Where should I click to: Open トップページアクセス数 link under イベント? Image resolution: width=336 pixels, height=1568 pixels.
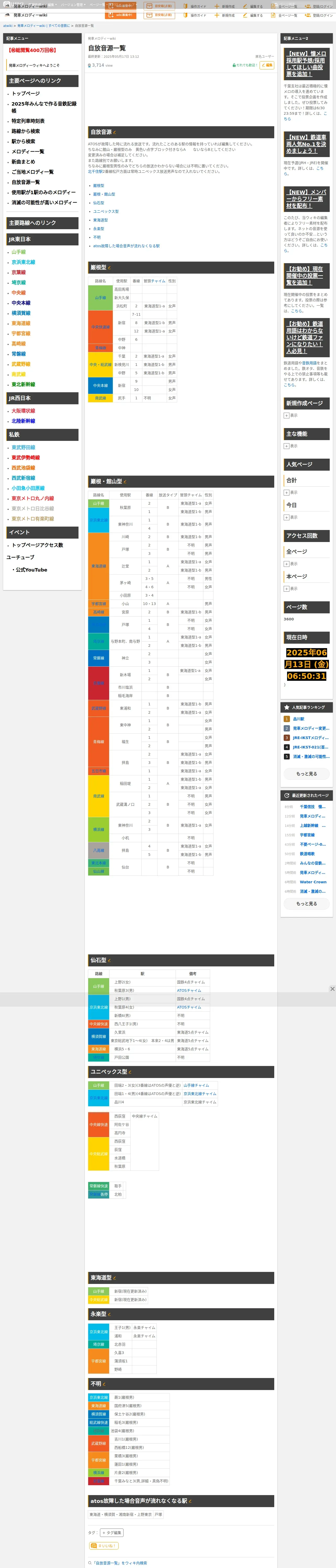(x=37, y=545)
